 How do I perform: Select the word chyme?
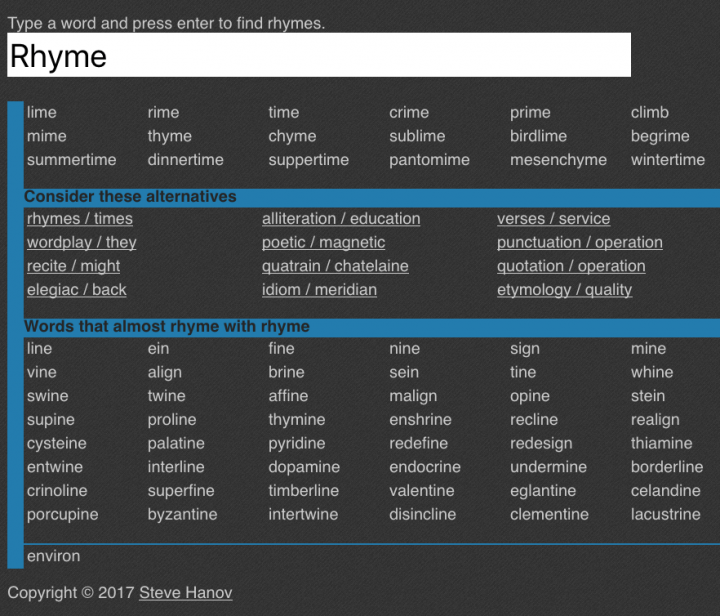coord(292,136)
